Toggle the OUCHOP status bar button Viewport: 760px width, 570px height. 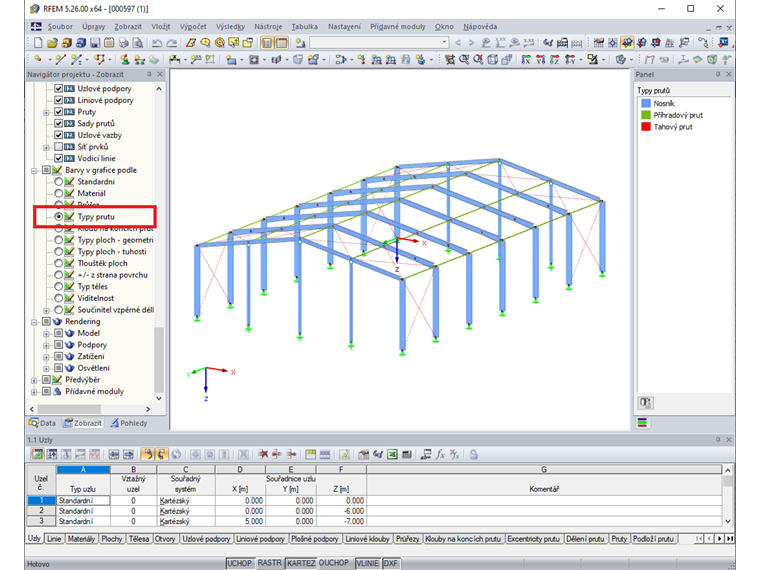pyautogui.click(x=334, y=563)
